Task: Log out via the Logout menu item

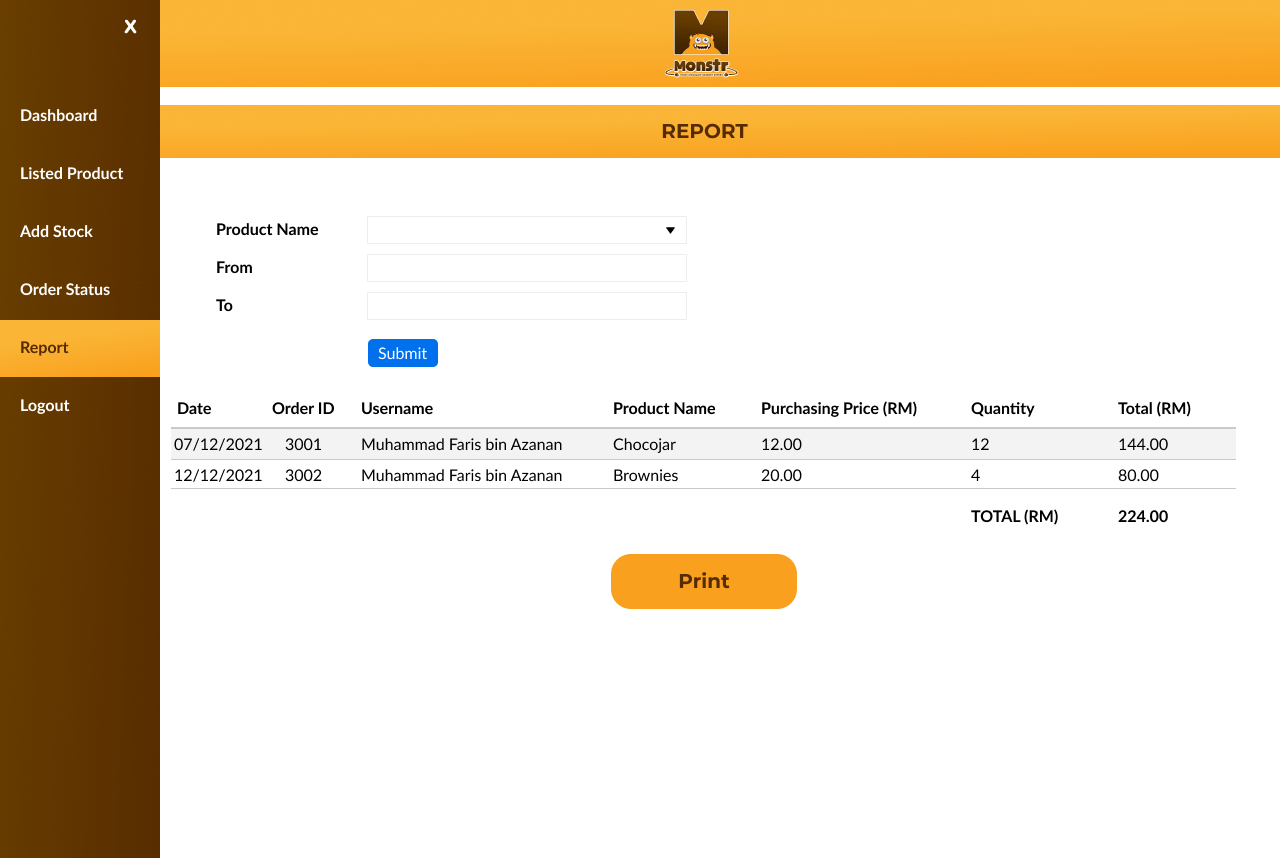Action: pyautogui.click(x=45, y=405)
